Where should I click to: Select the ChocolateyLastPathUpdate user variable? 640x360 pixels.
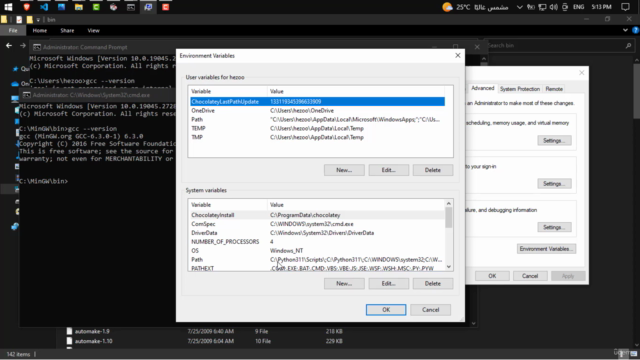[x=318, y=102]
